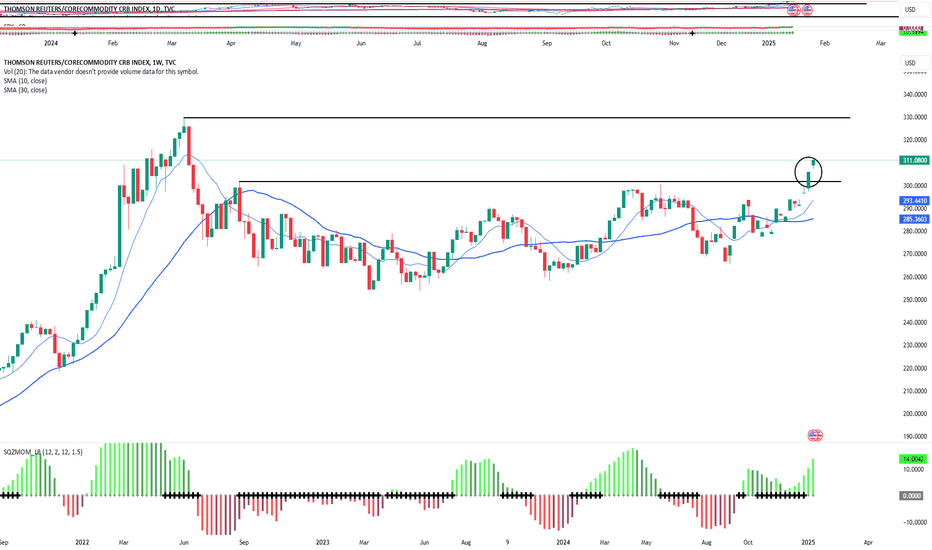Click the 250.0000 level on the price axis
932x550 pixels.
tap(915, 300)
